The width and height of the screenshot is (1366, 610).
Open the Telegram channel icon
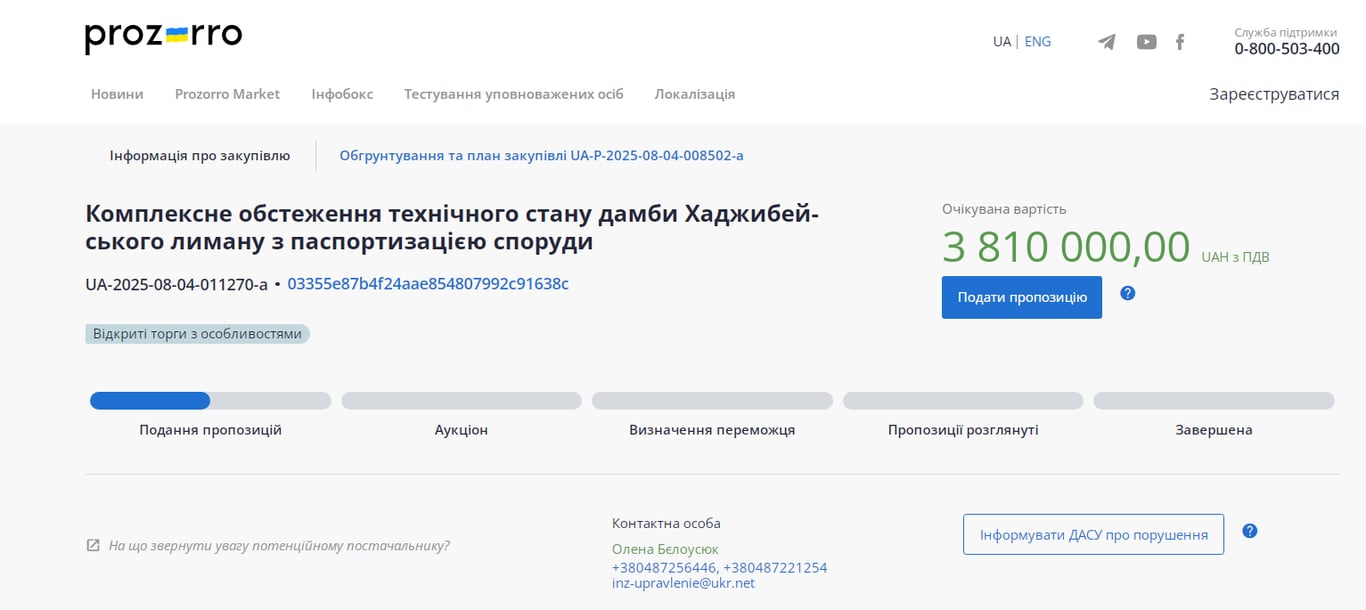(x=1106, y=42)
